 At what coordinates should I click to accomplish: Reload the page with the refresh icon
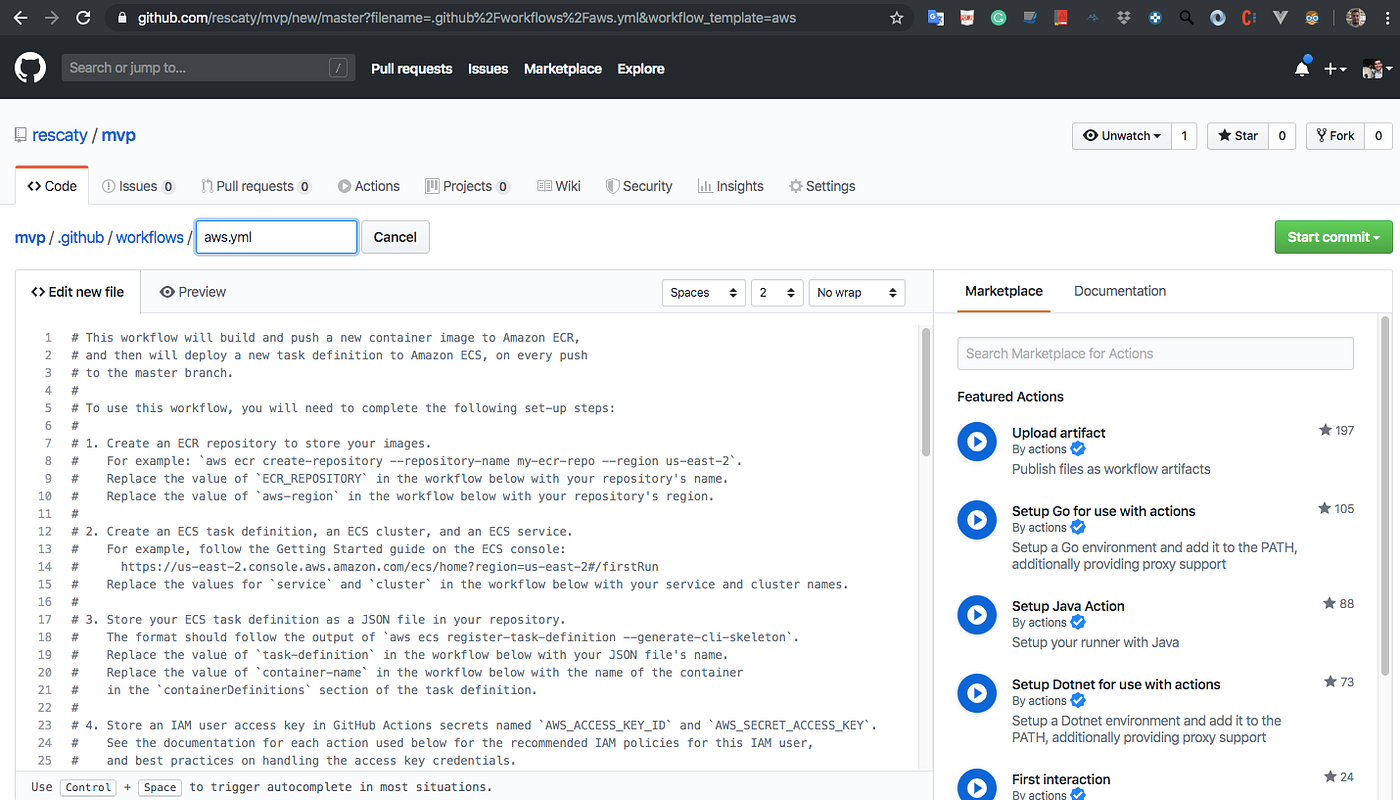pyautogui.click(x=83, y=17)
